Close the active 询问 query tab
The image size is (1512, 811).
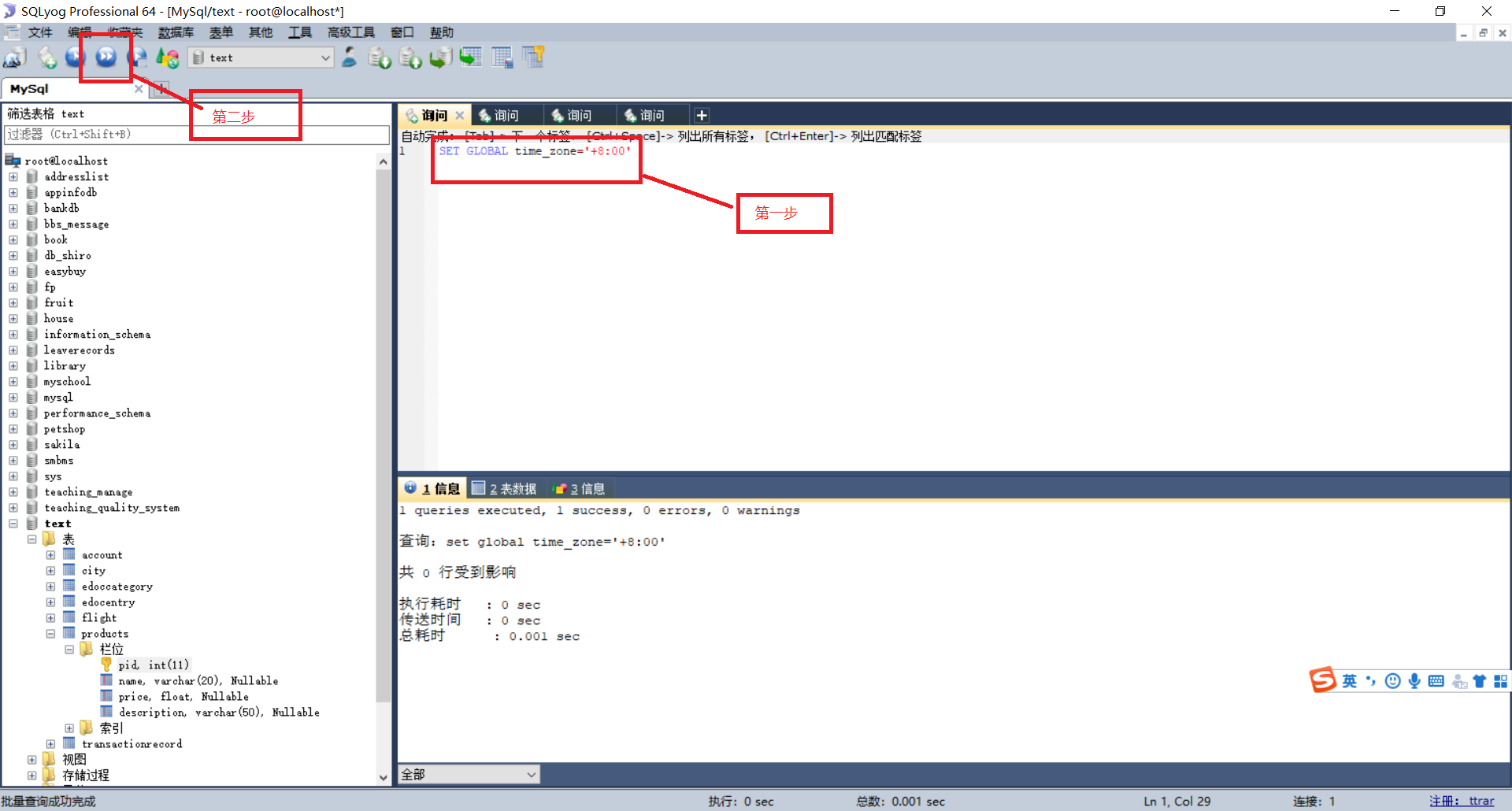460,116
